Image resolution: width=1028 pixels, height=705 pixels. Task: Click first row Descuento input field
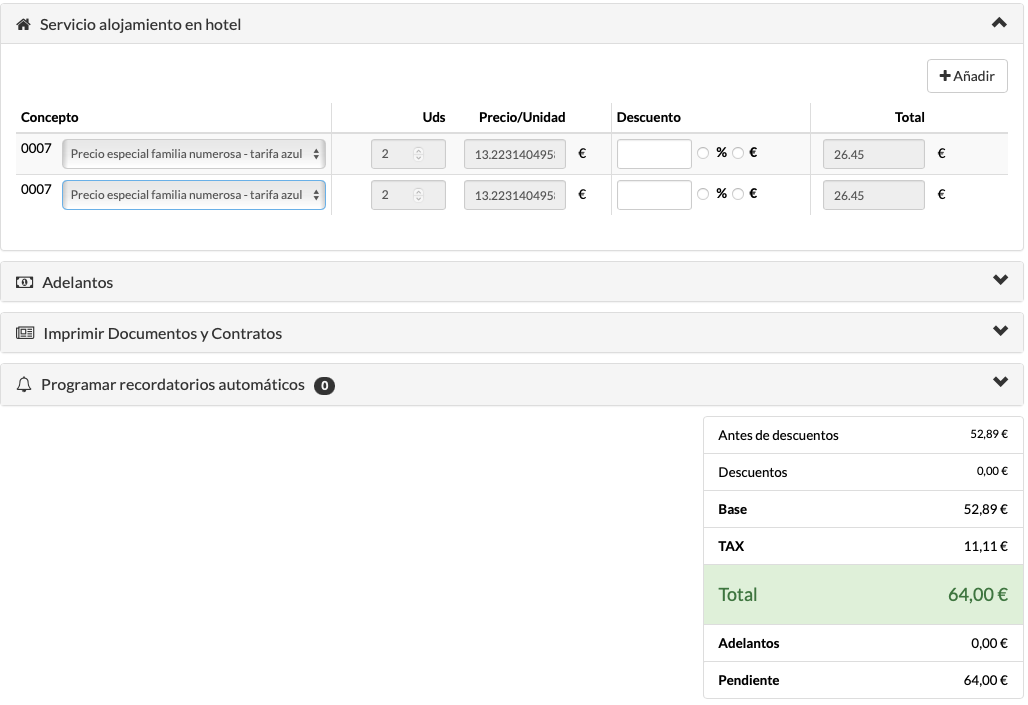pyautogui.click(x=654, y=154)
